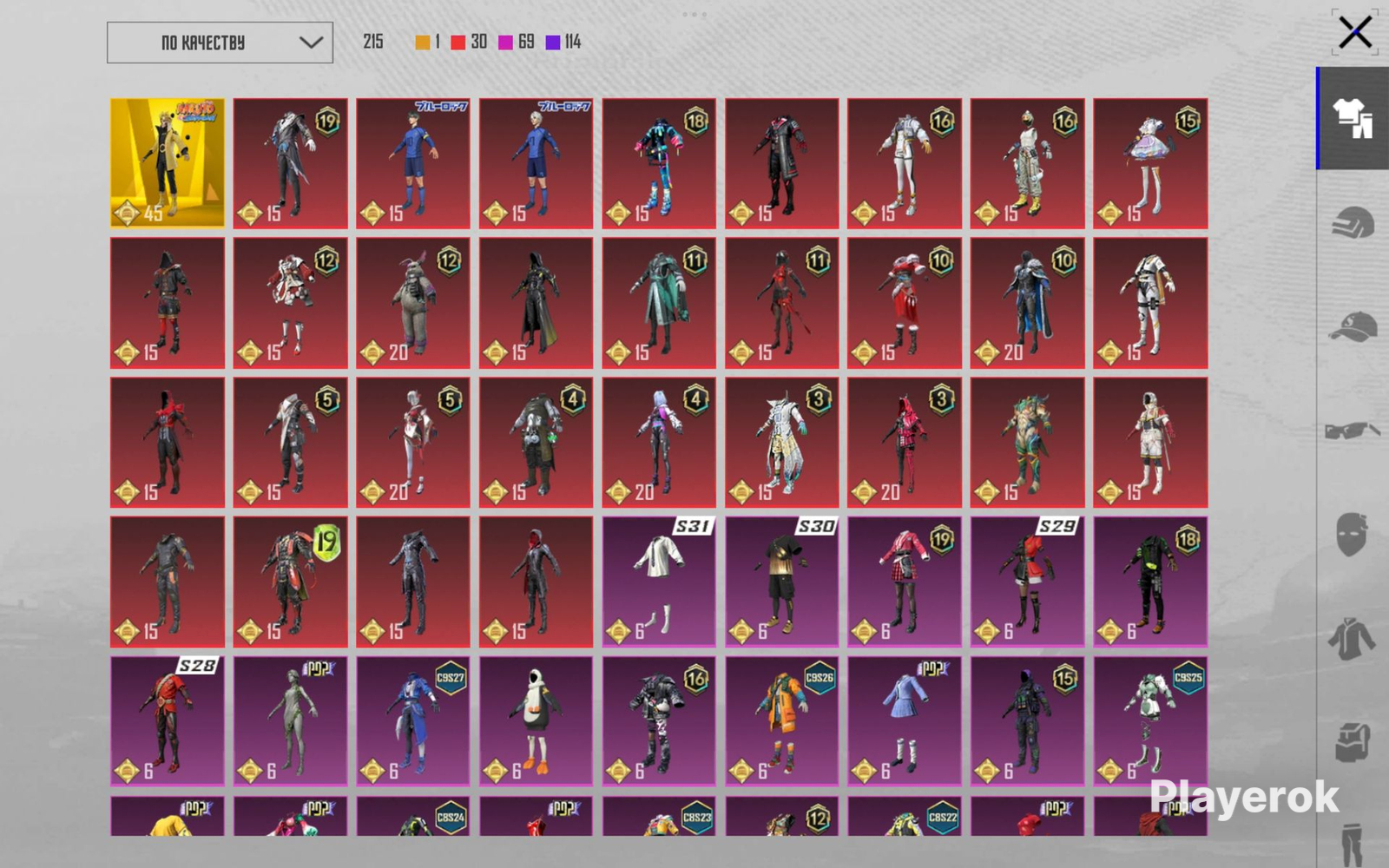Select the purple outfit with level 18 badge
This screenshot has width=1389, height=868.
pos(1150,582)
